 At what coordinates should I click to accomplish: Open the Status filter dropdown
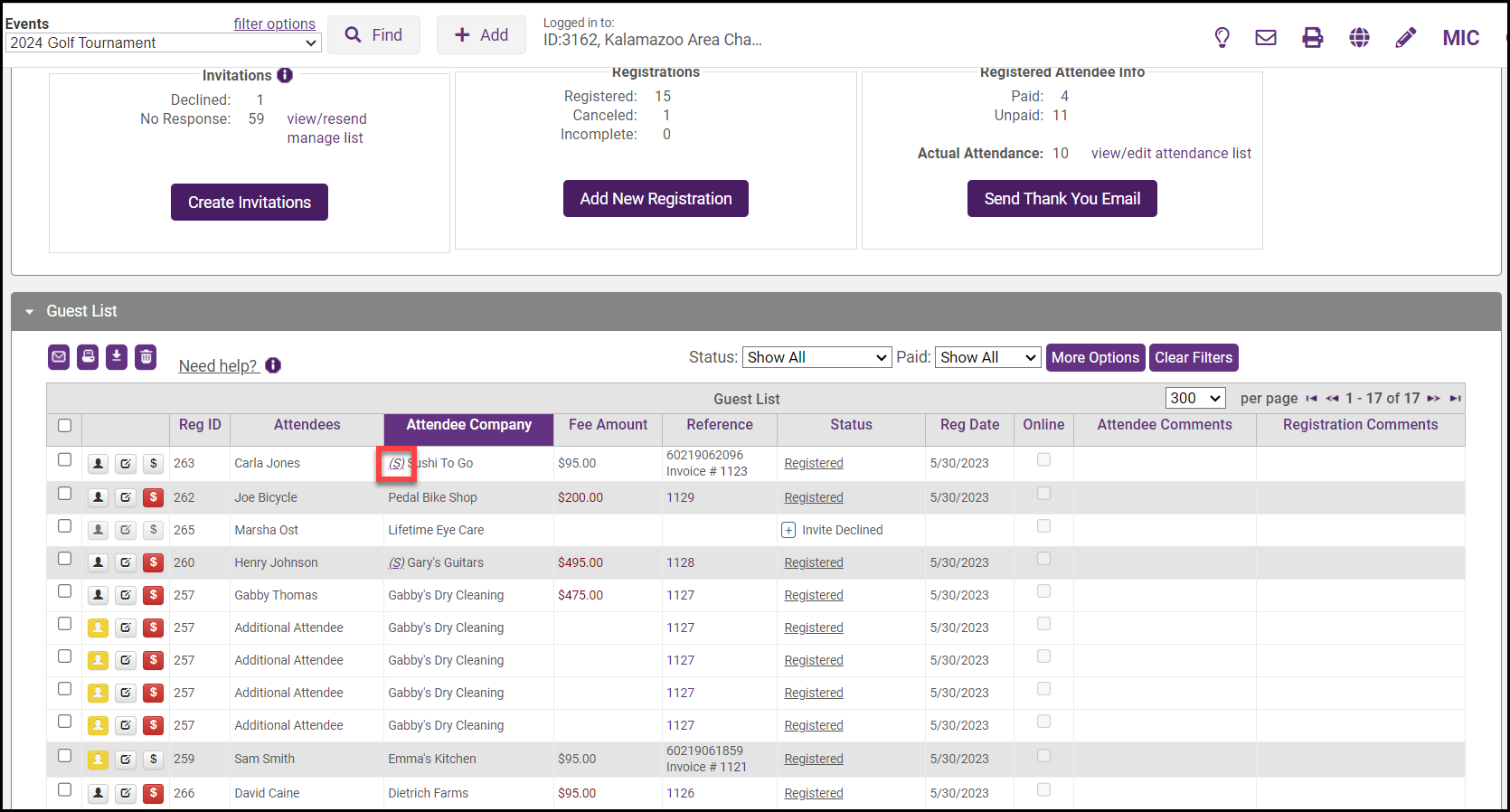pyautogui.click(x=816, y=357)
